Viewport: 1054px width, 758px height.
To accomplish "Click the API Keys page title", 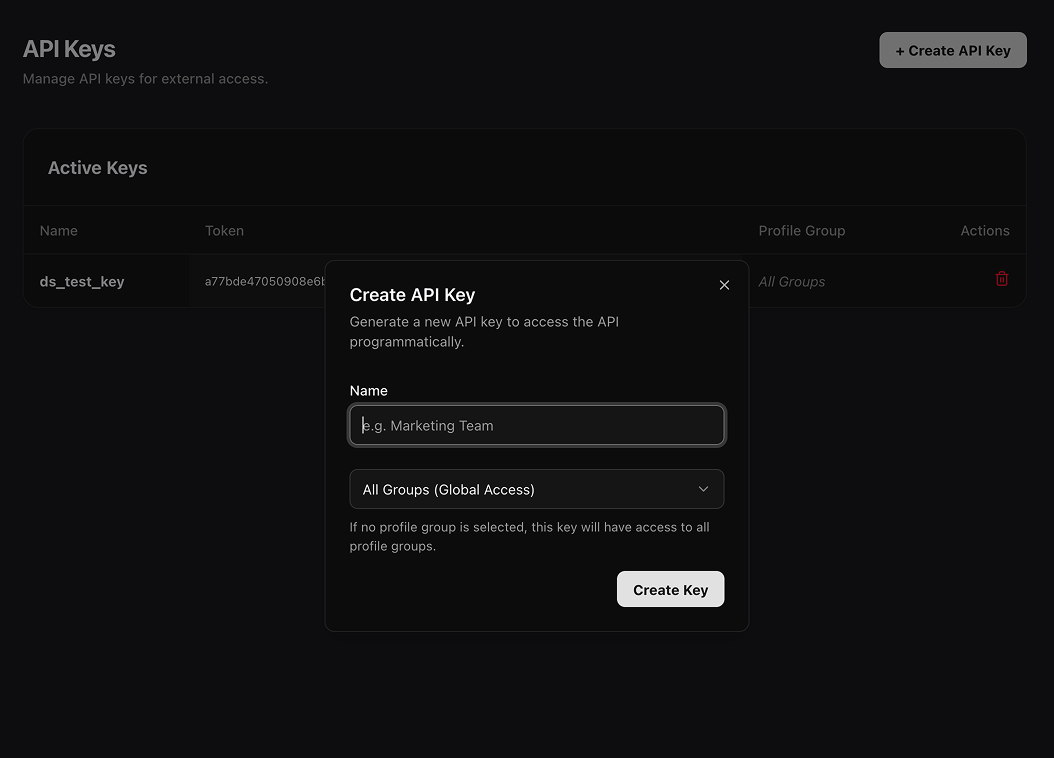I will click(68, 48).
